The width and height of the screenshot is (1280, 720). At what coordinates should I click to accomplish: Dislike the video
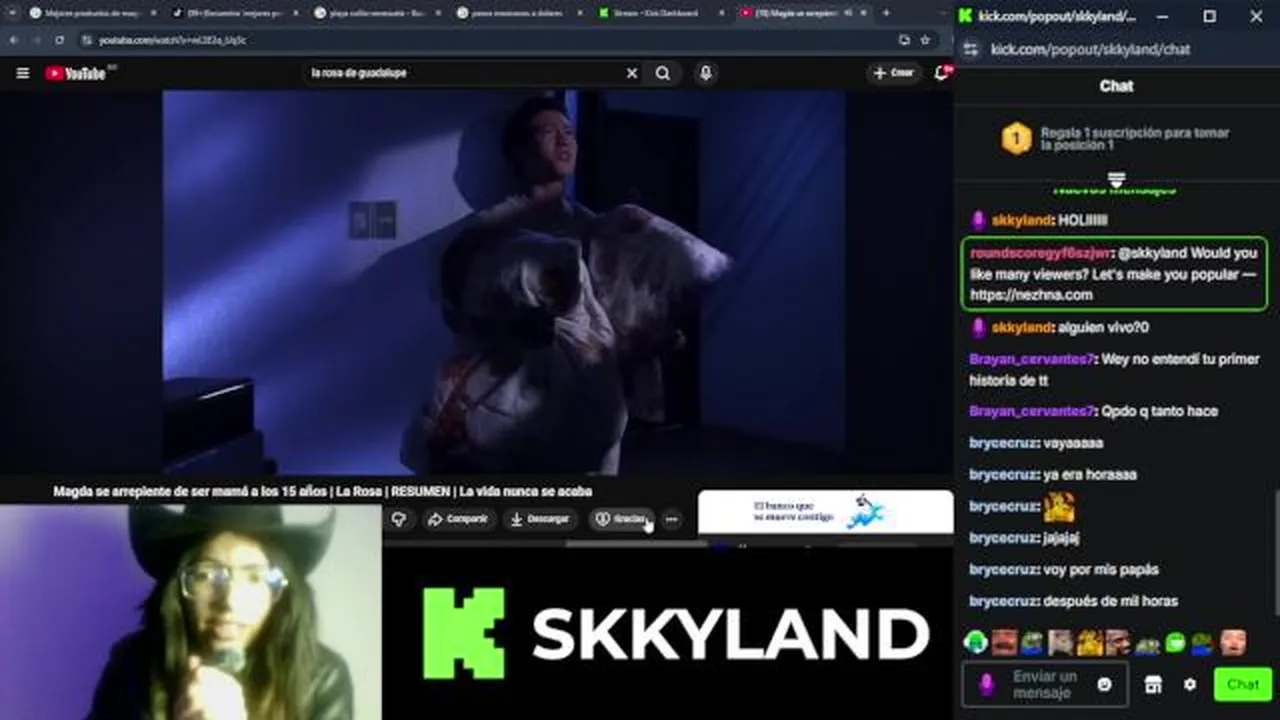(x=399, y=519)
